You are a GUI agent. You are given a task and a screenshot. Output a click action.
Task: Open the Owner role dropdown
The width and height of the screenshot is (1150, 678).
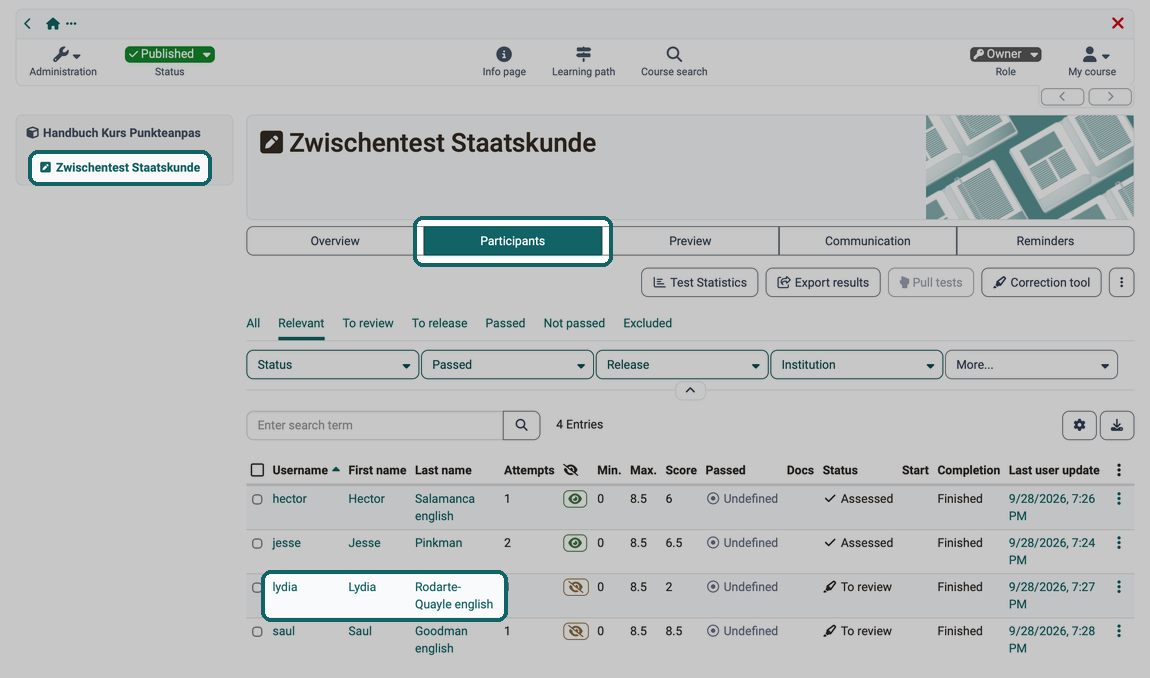1006,54
